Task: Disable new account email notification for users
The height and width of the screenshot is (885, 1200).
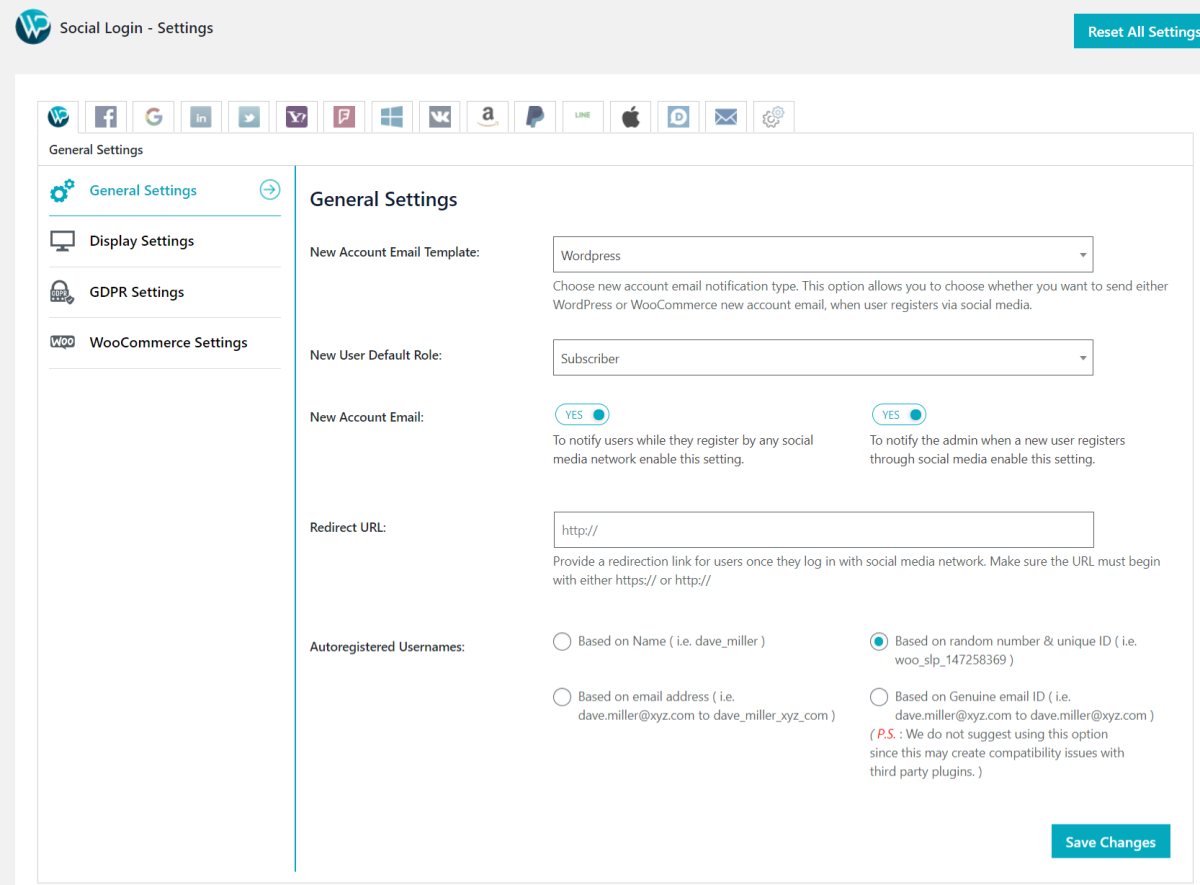Action: (x=582, y=415)
